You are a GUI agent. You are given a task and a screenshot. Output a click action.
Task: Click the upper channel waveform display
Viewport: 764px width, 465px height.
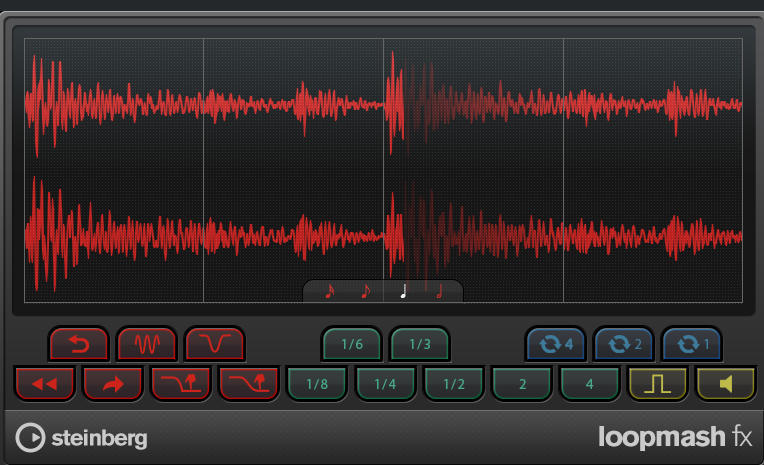coord(383,104)
